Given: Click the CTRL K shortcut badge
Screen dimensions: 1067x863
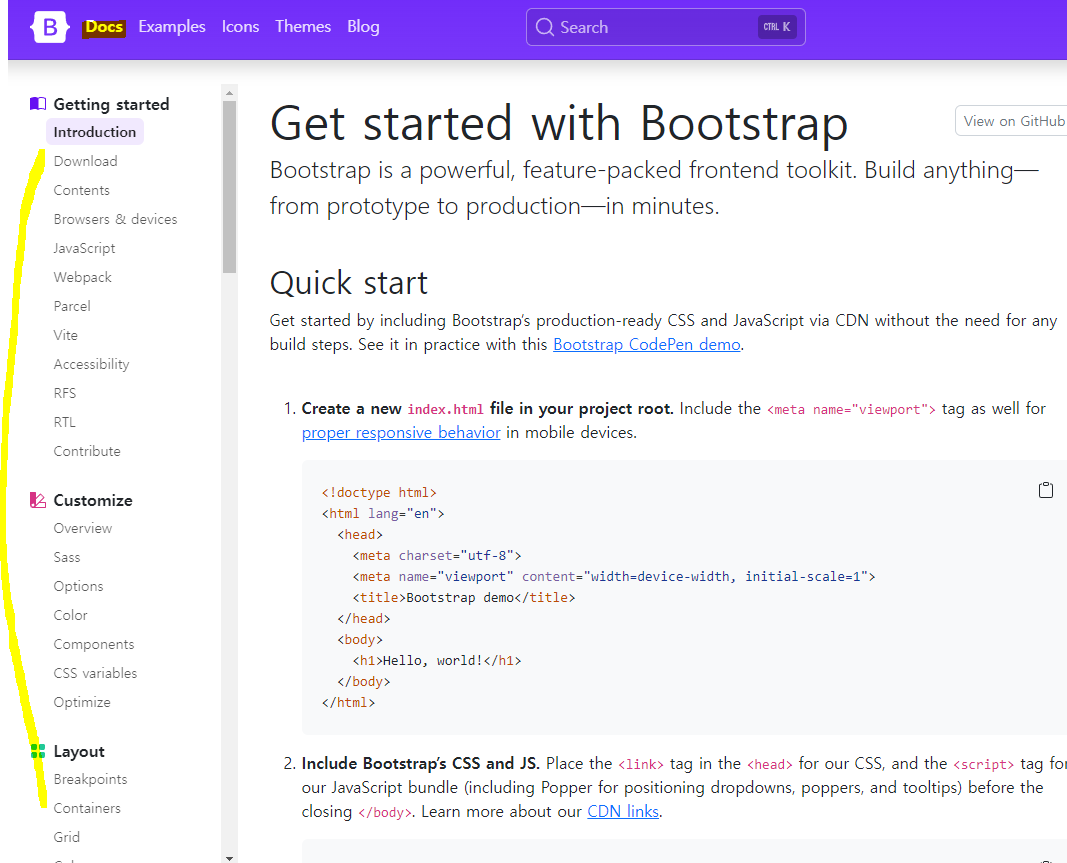Looking at the screenshot, I should pos(777,27).
